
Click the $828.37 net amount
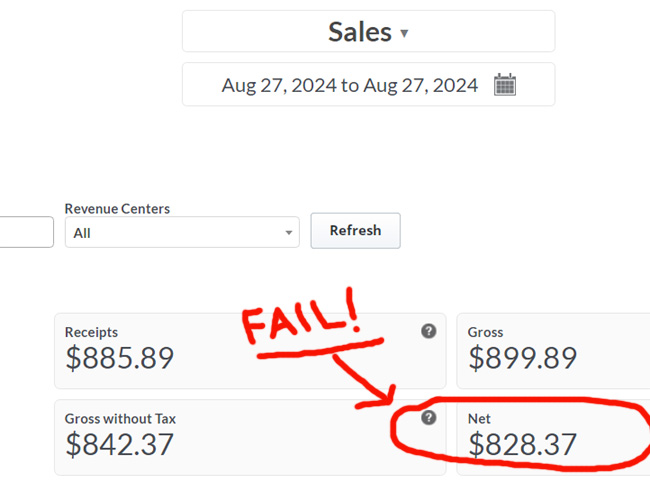tap(522, 444)
